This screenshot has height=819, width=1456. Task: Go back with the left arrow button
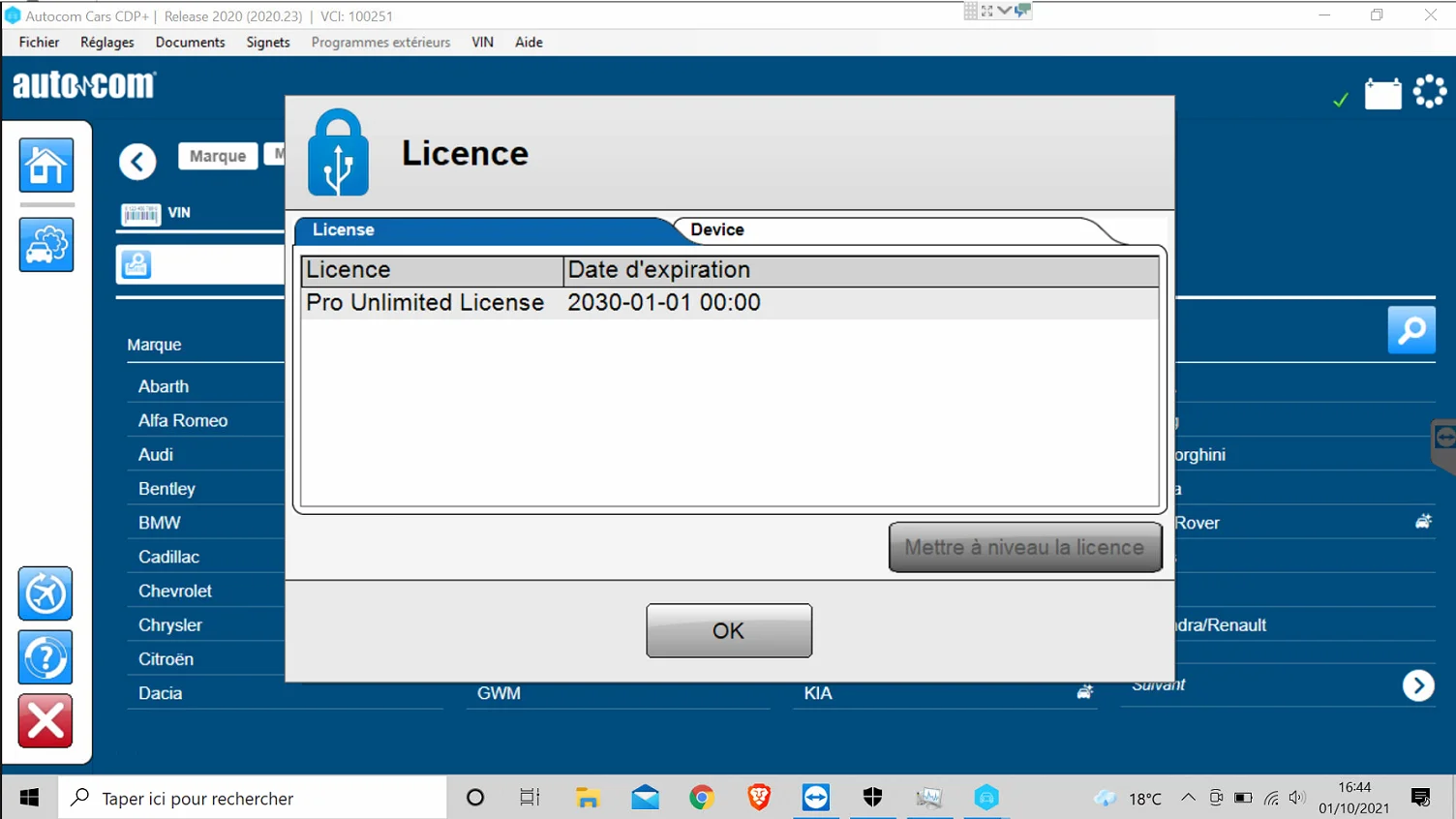pyautogui.click(x=137, y=162)
